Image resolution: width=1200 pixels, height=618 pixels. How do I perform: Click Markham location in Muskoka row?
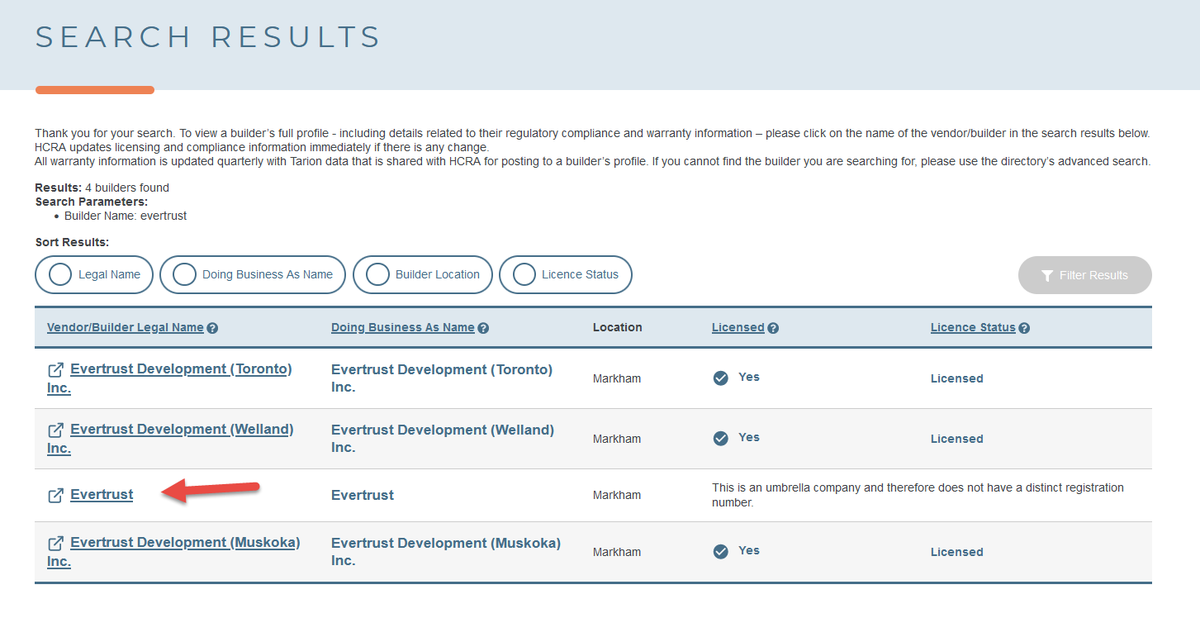[617, 552]
